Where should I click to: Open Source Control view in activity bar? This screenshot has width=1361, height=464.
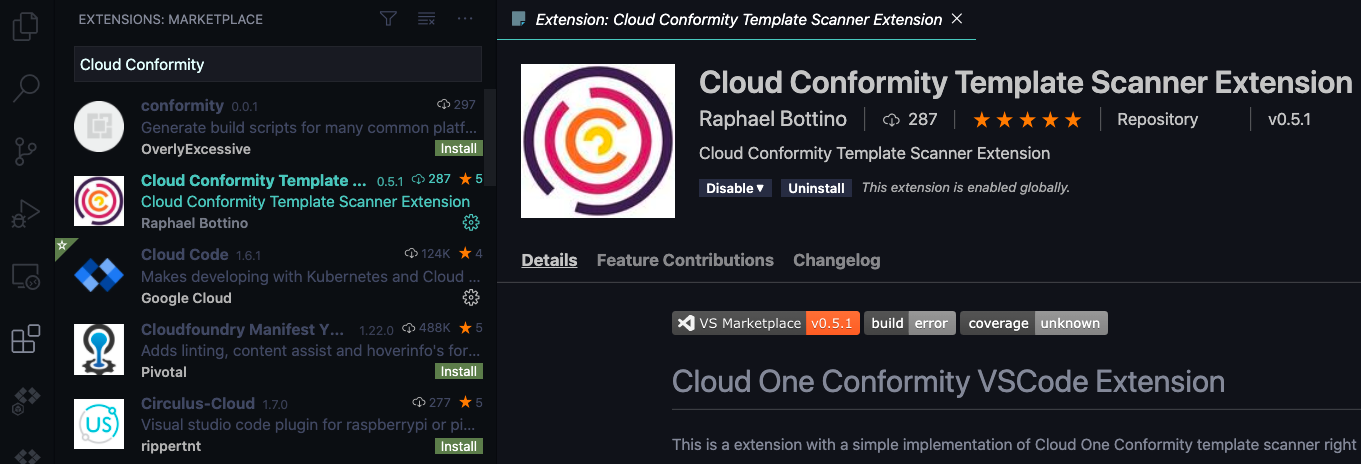pyautogui.click(x=26, y=151)
